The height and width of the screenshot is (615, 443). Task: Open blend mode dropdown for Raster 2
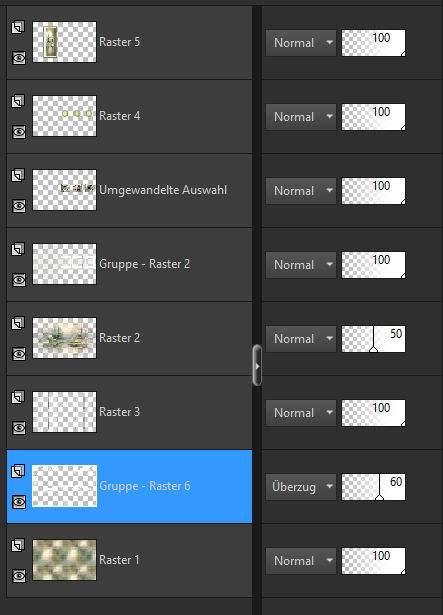(301, 339)
